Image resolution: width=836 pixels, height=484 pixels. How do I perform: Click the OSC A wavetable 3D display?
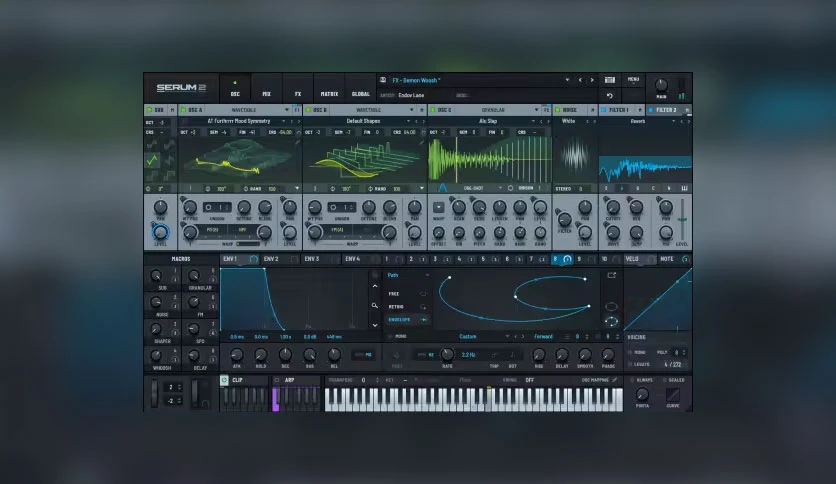click(x=240, y=160)
